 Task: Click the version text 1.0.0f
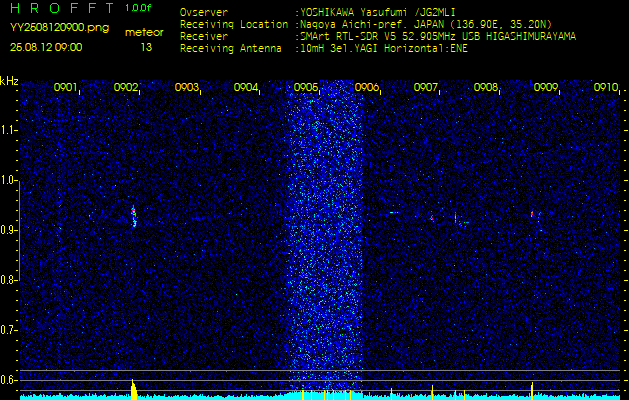(138, 8)
